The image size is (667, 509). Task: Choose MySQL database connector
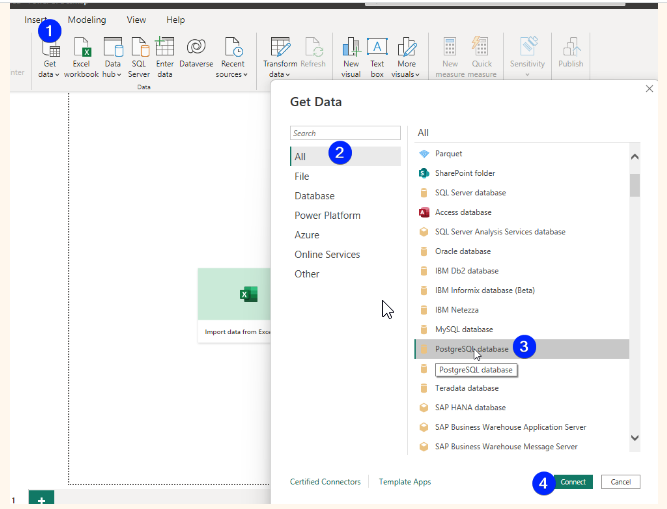[x=522, y=329]
